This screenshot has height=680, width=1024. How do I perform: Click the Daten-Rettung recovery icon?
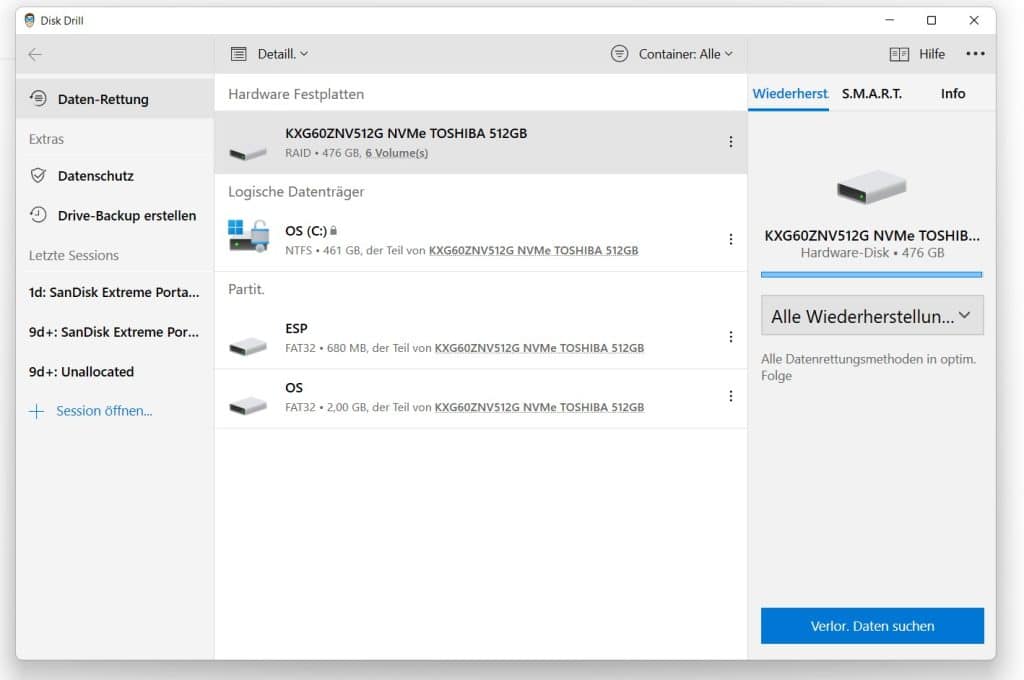coord(39,99)
